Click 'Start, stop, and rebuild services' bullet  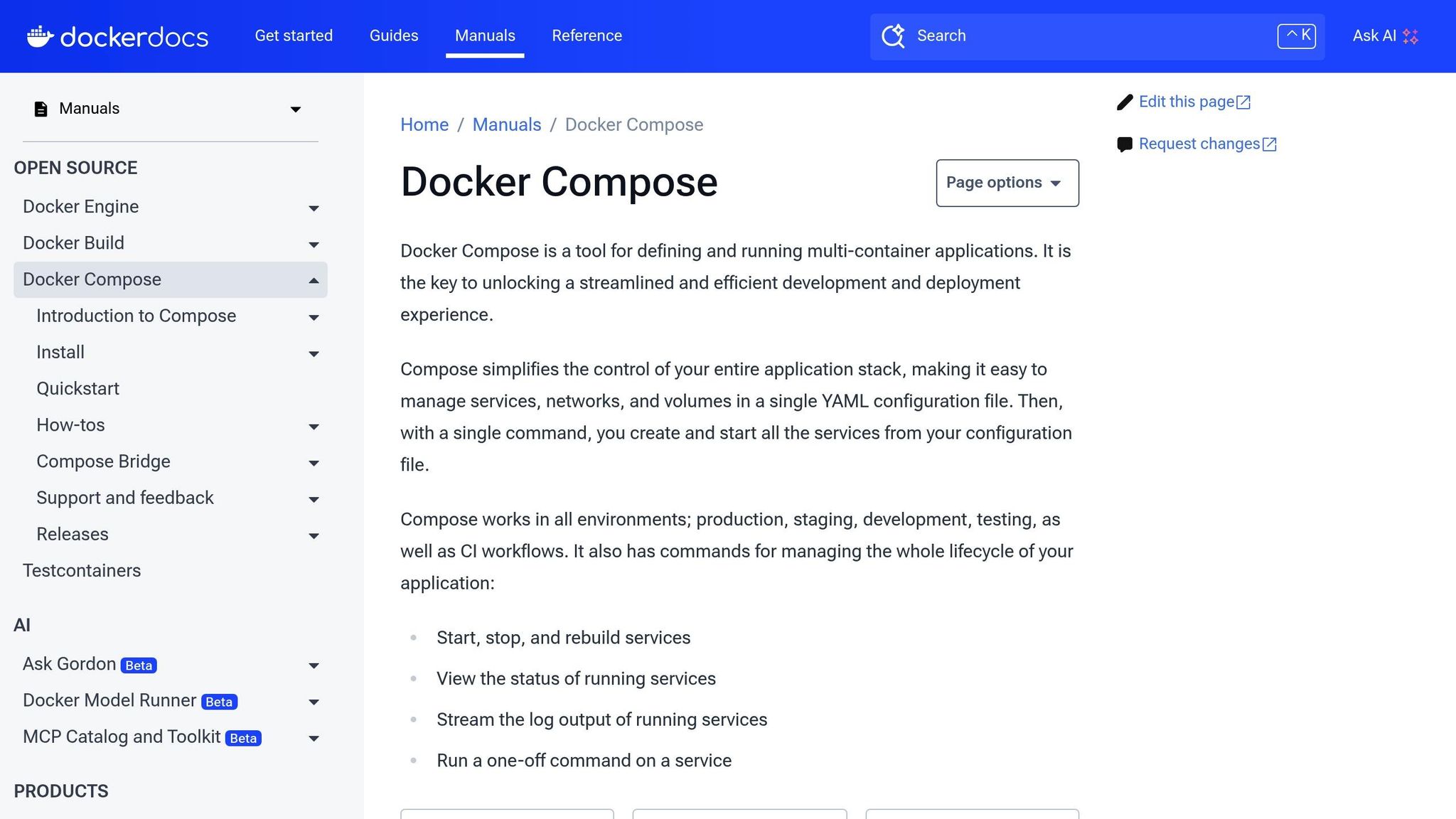[563, 638]
